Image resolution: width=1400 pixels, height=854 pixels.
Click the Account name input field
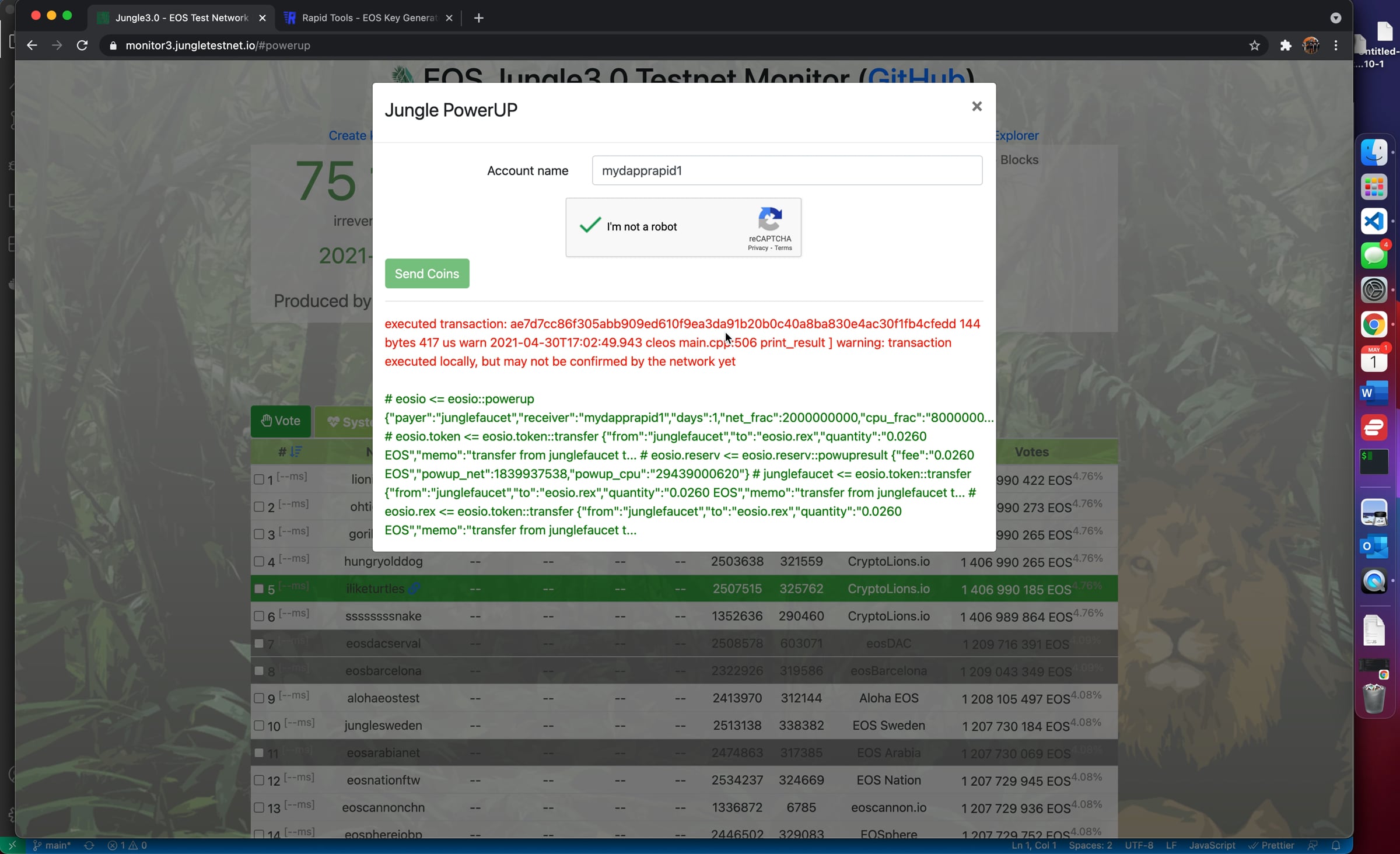[787, 170]
